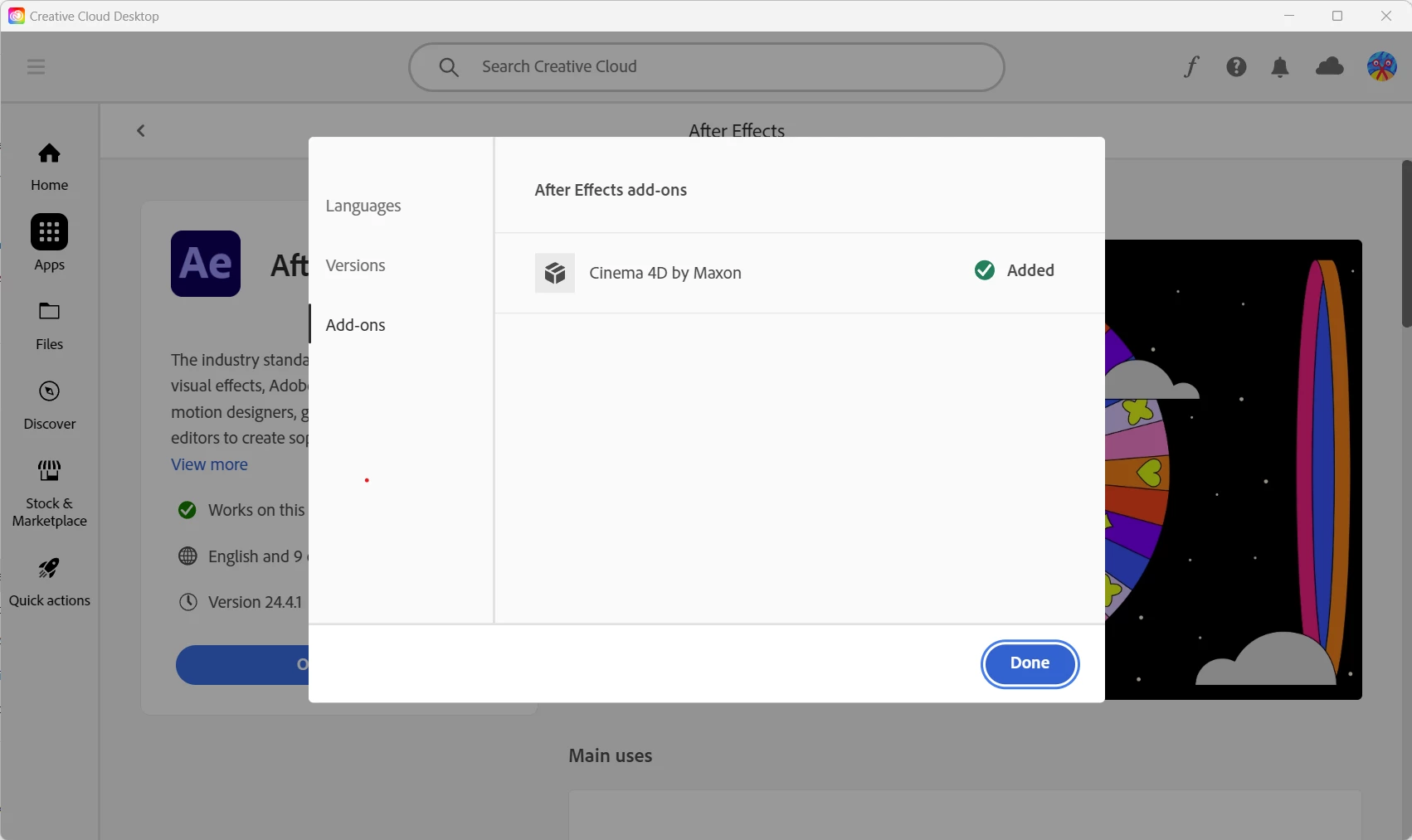The height and width of the screenshot is (840, 1412).
Task: Open the cloud sync status icon
Action: 1330,66
